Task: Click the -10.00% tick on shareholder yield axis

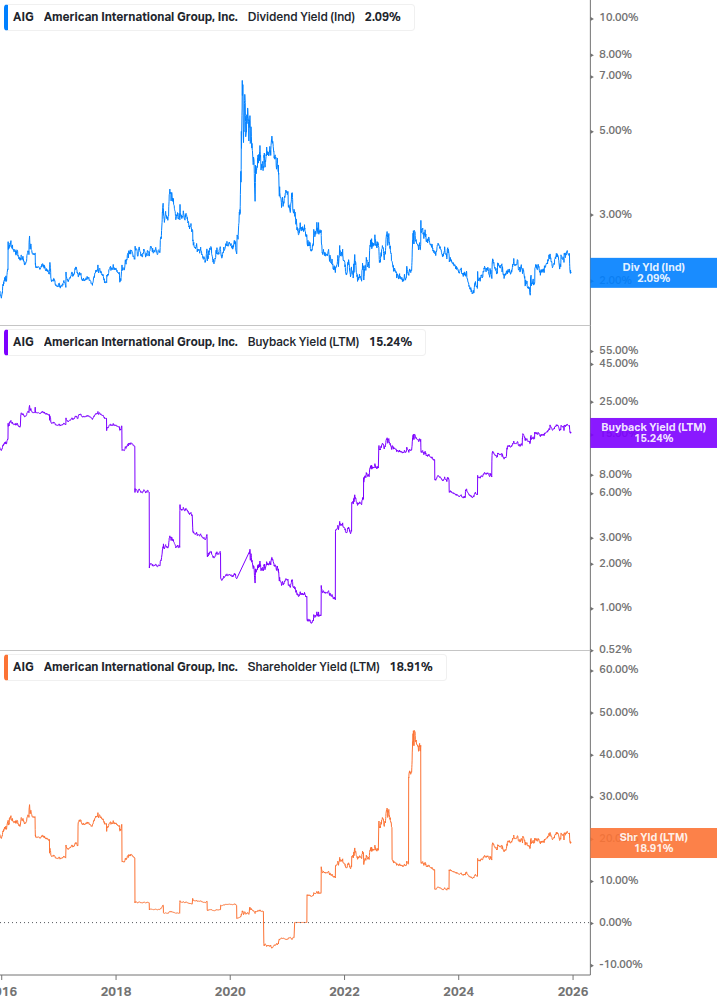Action: pyautogui.click(x=620, y=964)
